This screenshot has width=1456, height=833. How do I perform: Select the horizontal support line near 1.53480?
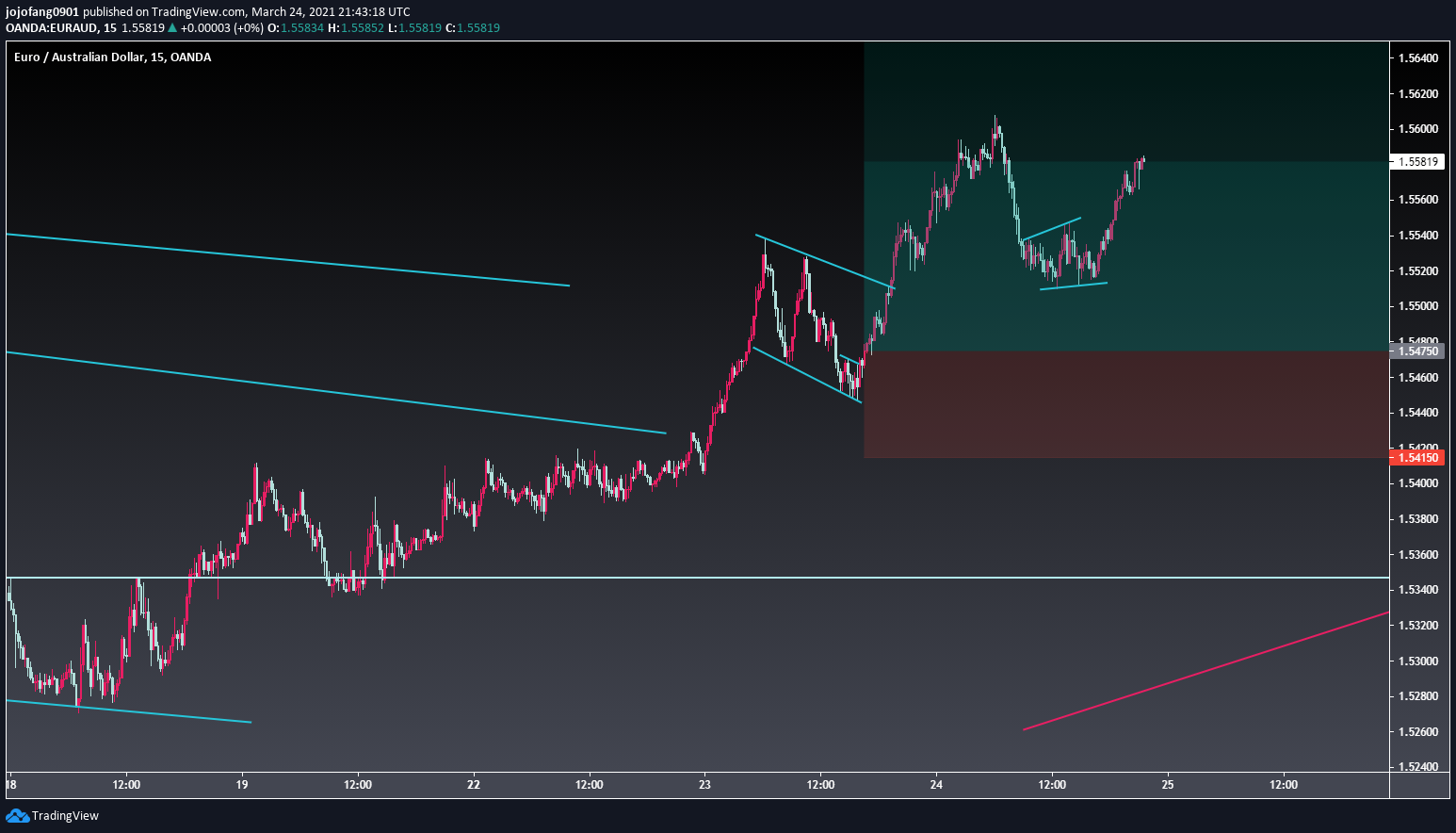(x=697, y=578)
